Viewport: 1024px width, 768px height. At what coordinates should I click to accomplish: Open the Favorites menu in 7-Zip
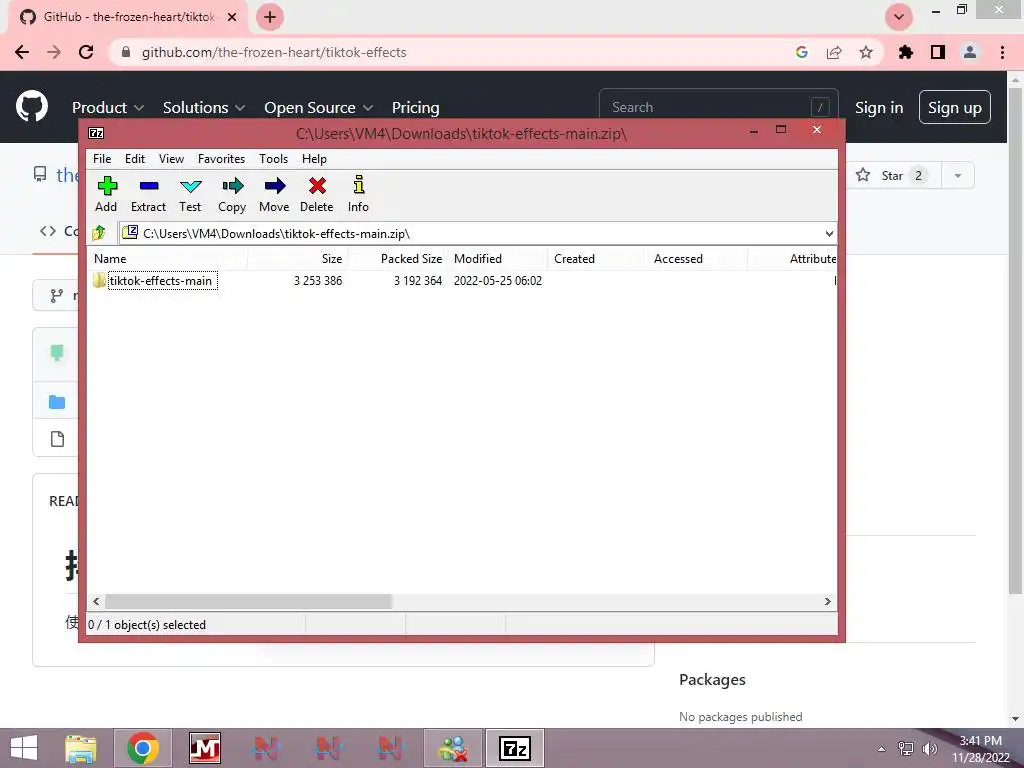tap(221, 159)
